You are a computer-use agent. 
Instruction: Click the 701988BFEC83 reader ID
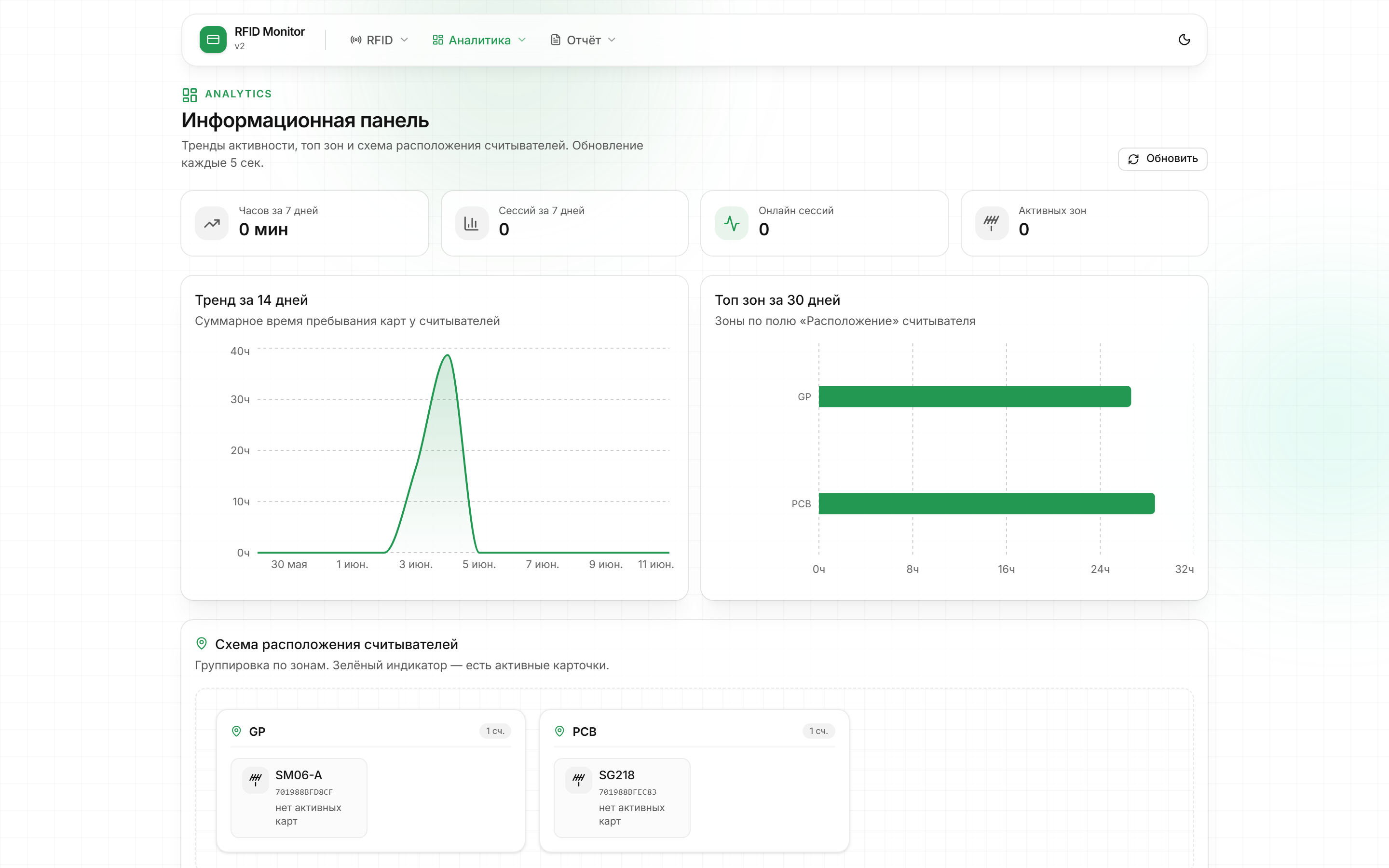click(627, 792)
